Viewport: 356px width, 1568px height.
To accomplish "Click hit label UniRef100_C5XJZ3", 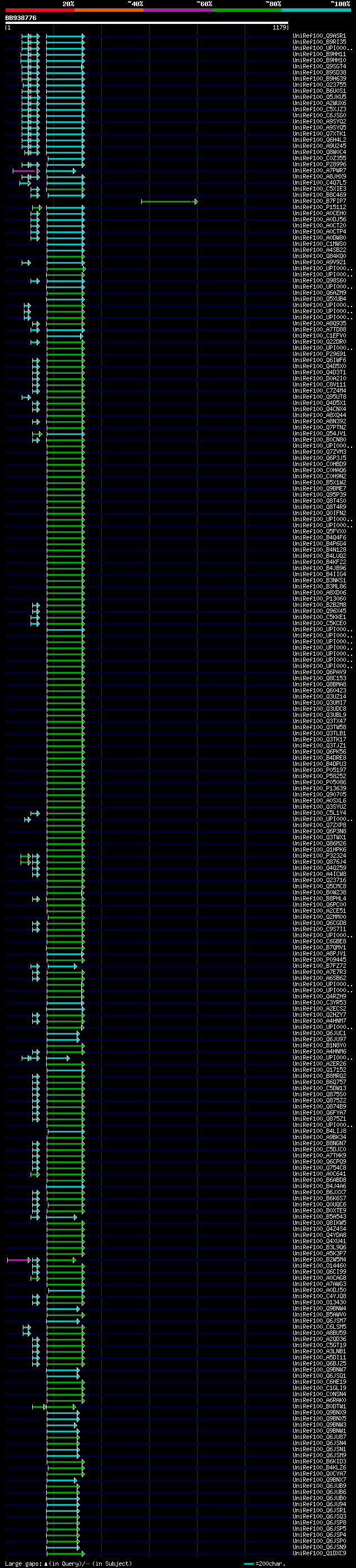I will (x=319, y=110).
